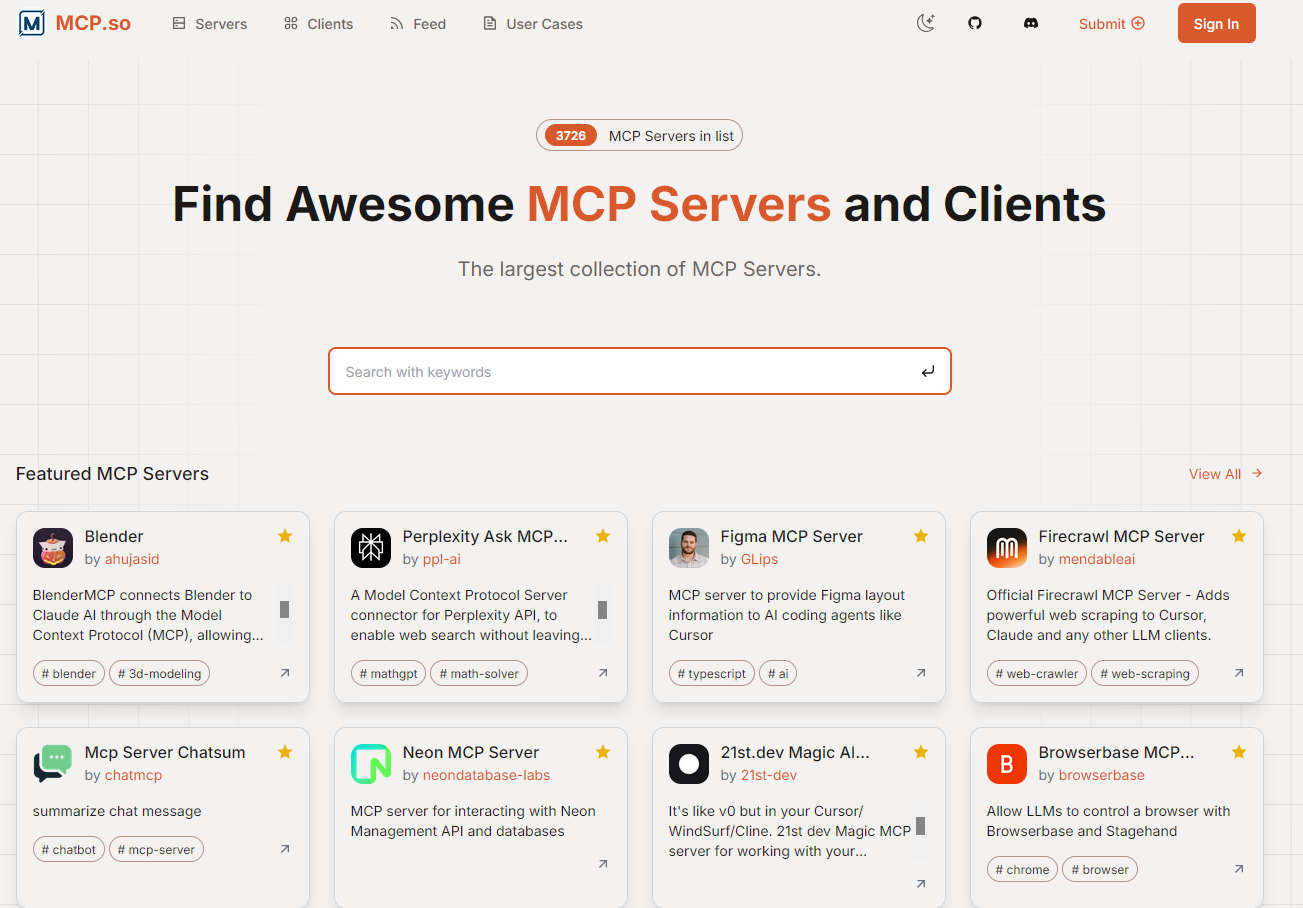Click the Firecrawl card star icon

pyautogui.click(x=1239, y=536)
